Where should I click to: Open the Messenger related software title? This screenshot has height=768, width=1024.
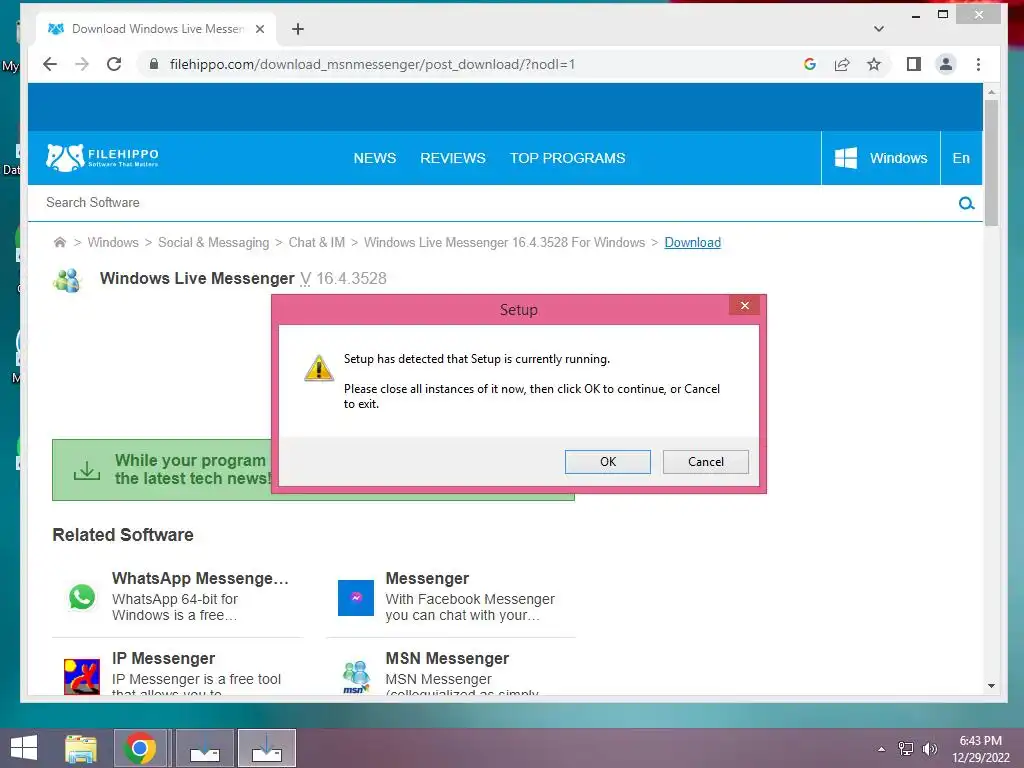tap(427, 579)
